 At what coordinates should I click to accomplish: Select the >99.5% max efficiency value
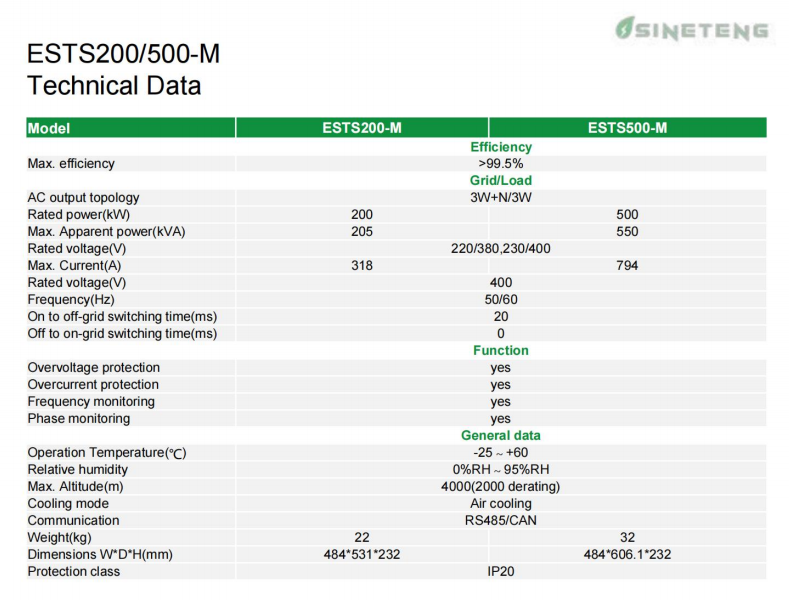pos(501,164)
